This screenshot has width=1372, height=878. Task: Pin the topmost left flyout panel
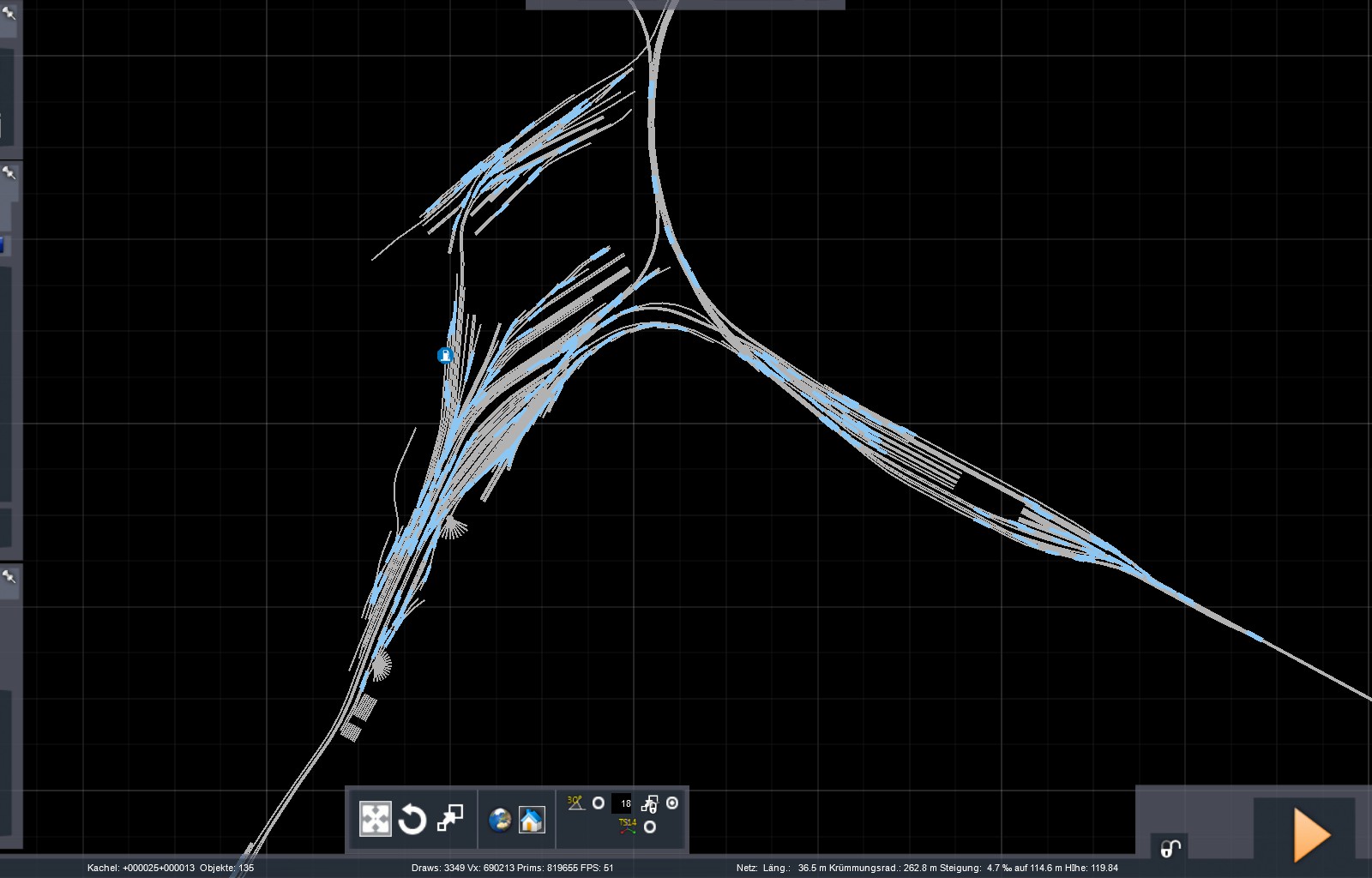[9, 12]
